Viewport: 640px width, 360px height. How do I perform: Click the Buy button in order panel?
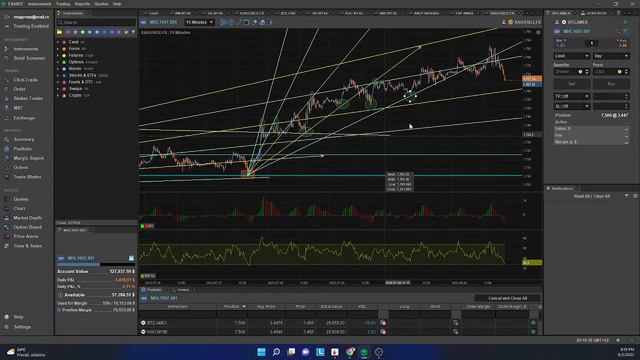[611, 84]
